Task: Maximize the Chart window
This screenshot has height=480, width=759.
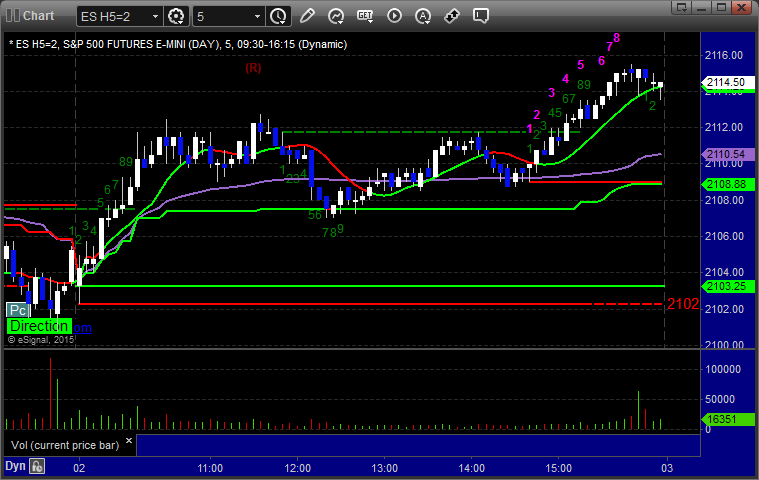Action: click(721, 7)
